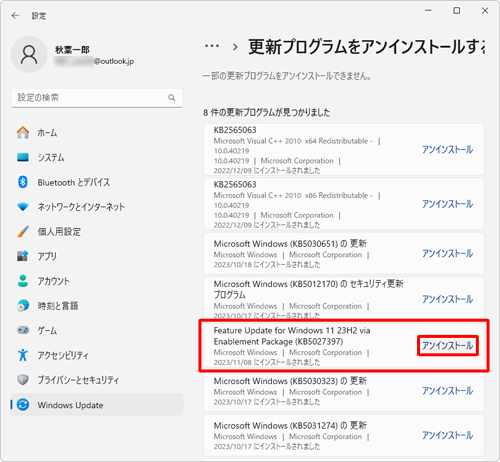Click Microsoft Windows (KB5030323) の更新 title
This screenshot has width=500, height=462.
click(x=290, y=381)
